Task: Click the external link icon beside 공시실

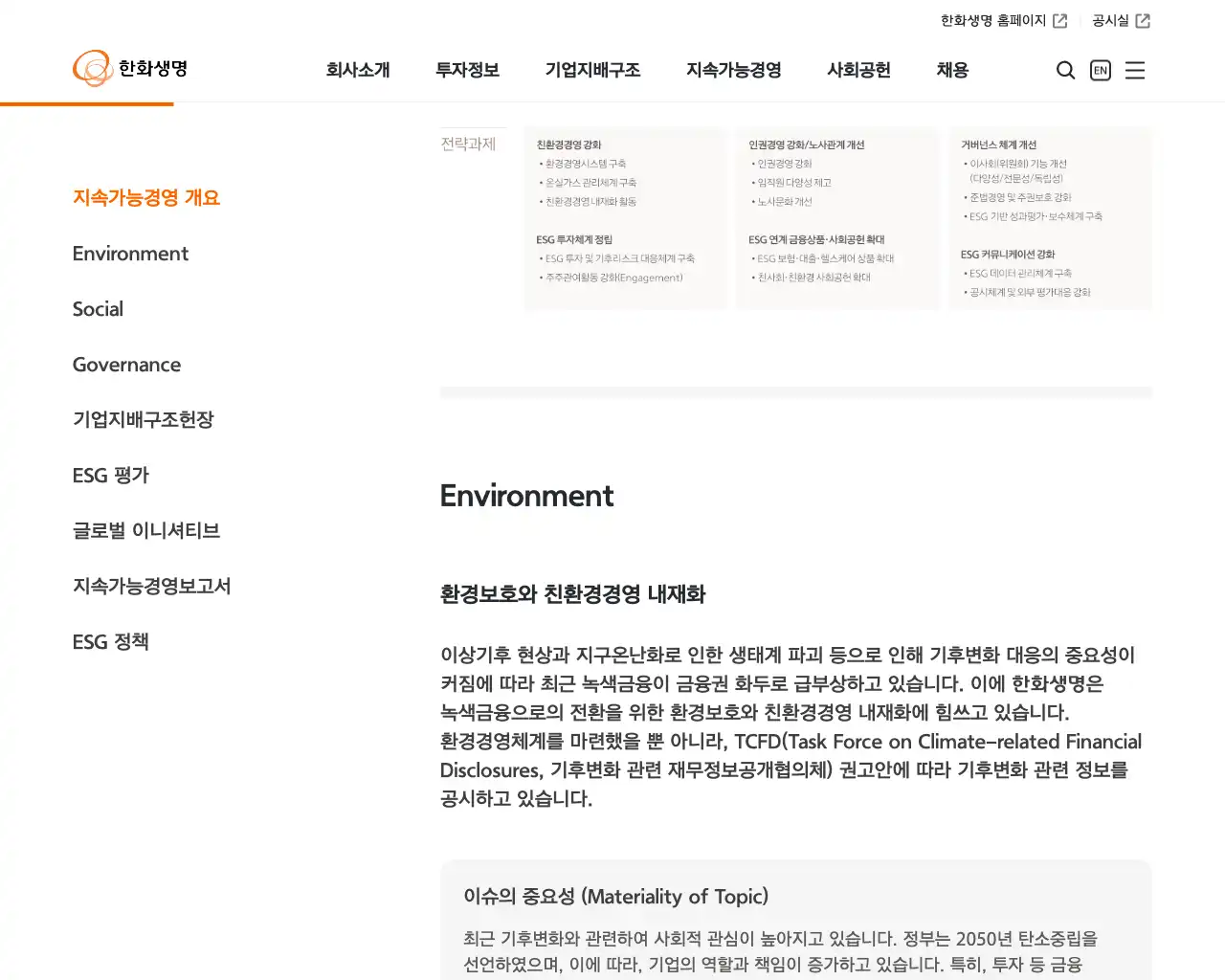Action: pos(1146,18)
